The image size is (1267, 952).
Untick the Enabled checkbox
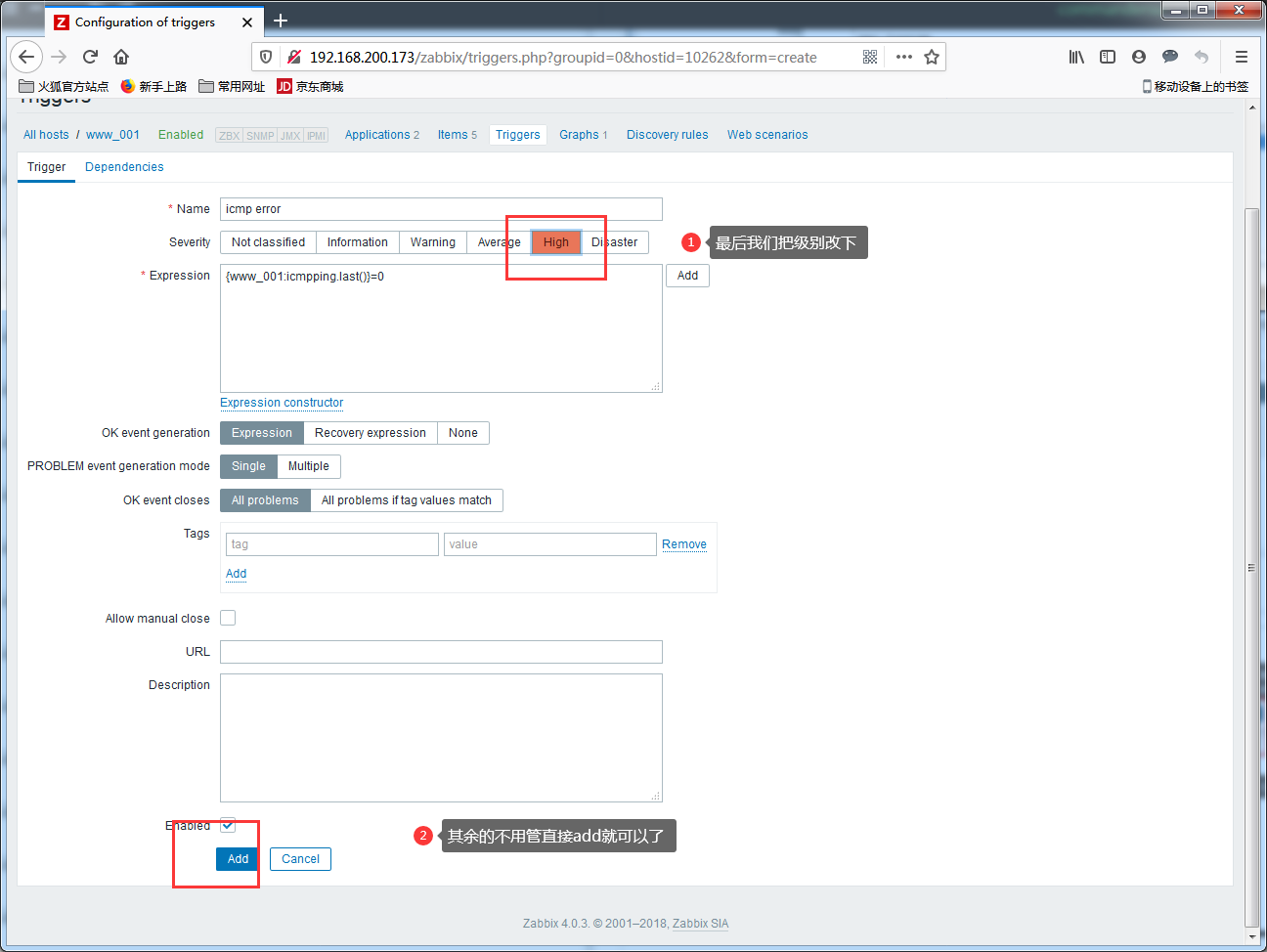point(228,826)
